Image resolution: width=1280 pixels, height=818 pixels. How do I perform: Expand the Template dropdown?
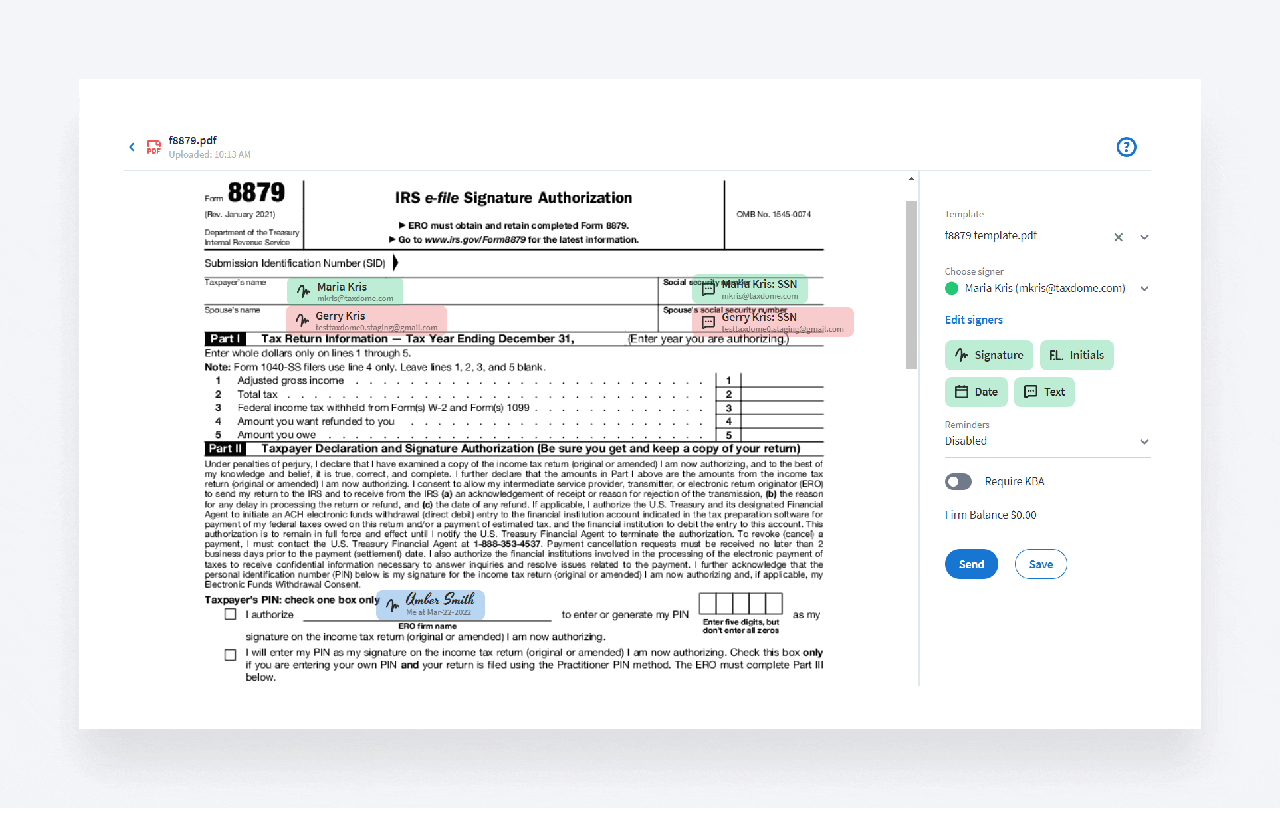[x=1144, y=237]
